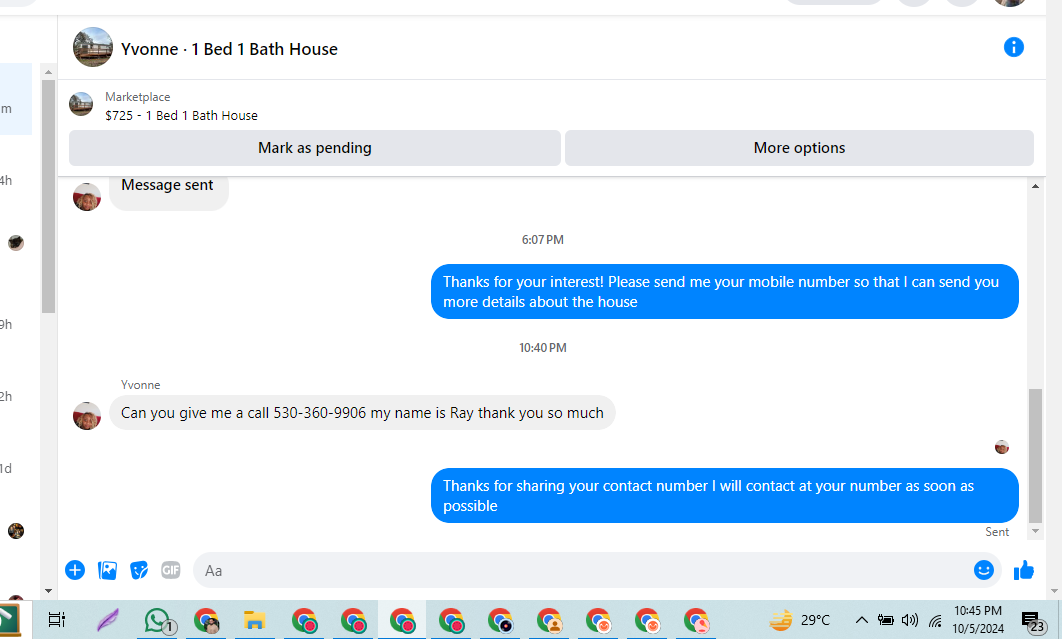
Task: Open File Explorer from the taskbar
Action: coord(255,620)
